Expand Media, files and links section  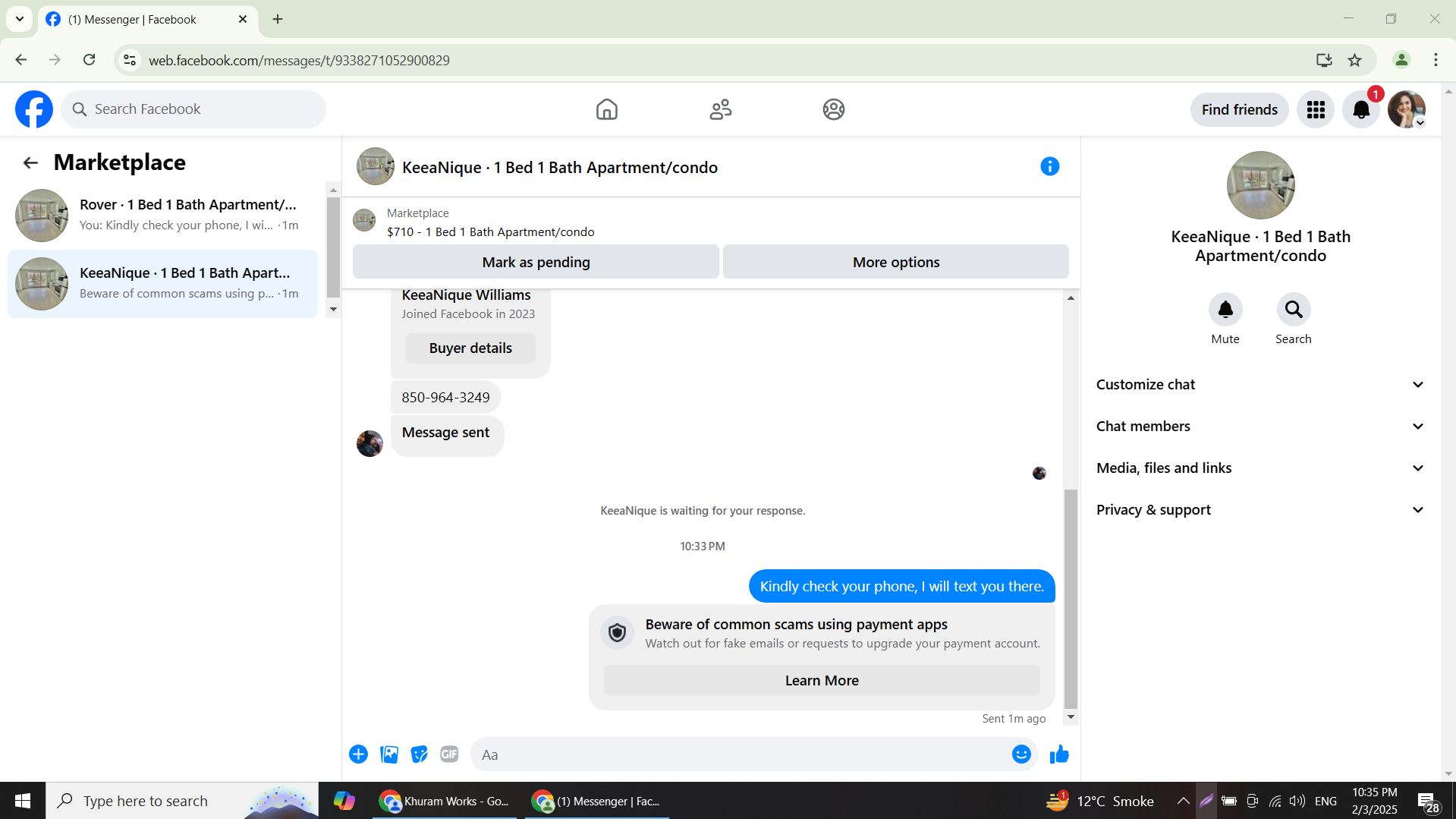(x=1260, y=468)
